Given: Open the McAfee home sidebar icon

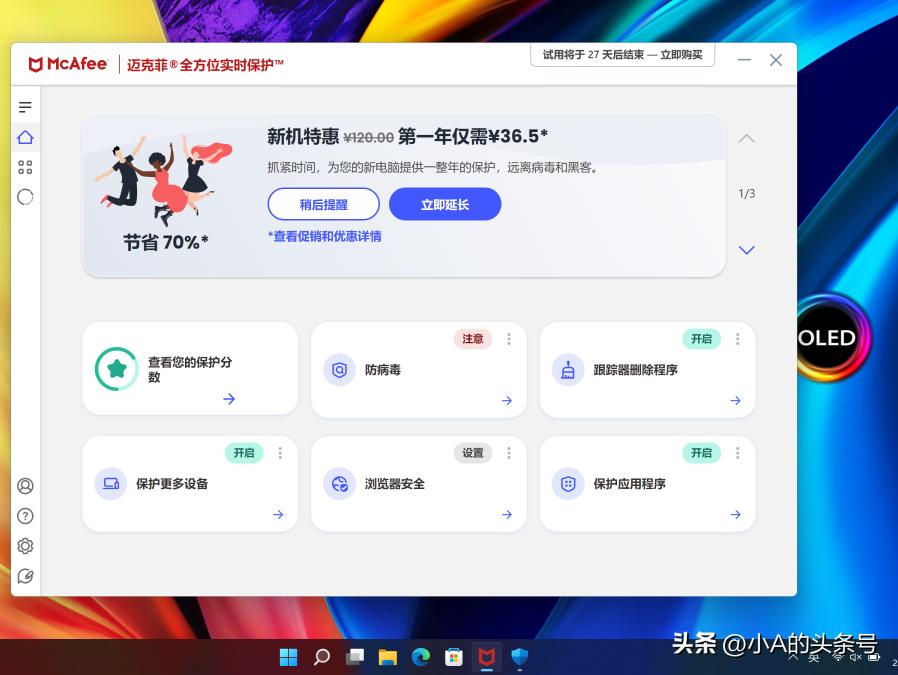Looking at the screenshot, I should tap(25, 137).
